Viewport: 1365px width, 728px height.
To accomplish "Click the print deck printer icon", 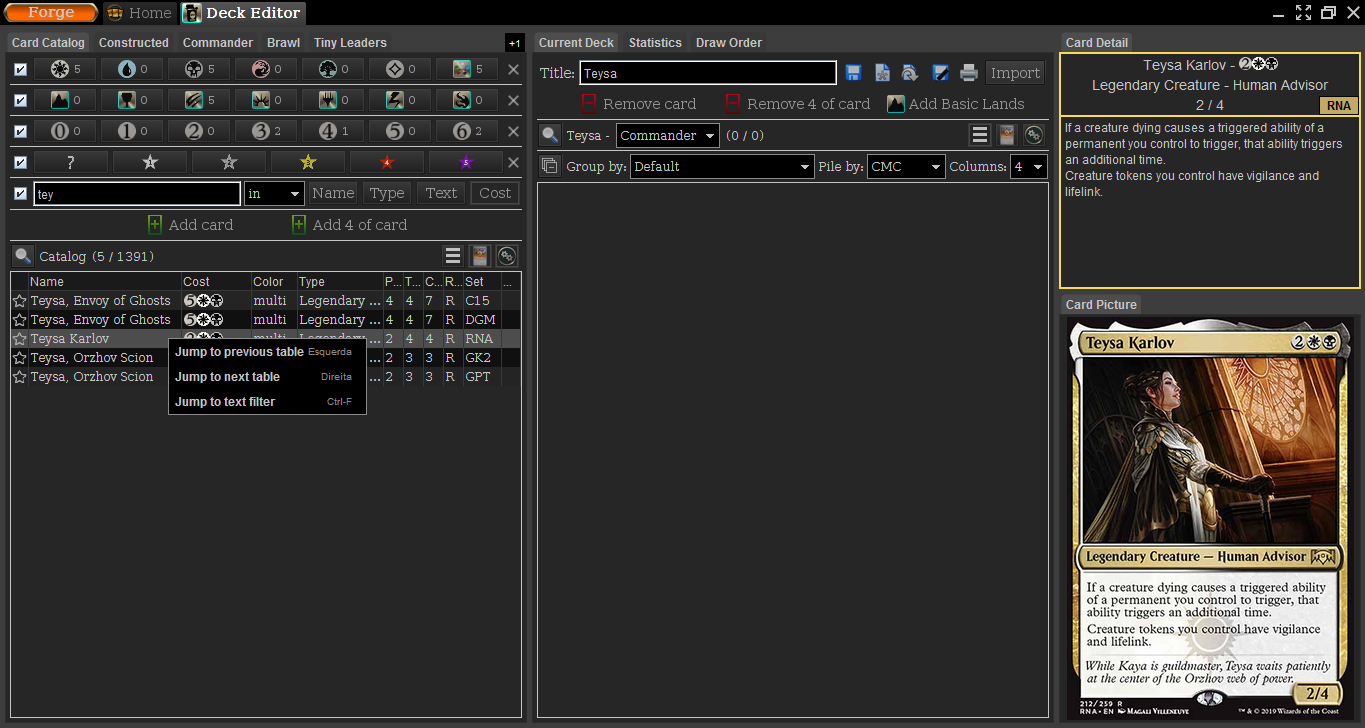I will 968,72.
